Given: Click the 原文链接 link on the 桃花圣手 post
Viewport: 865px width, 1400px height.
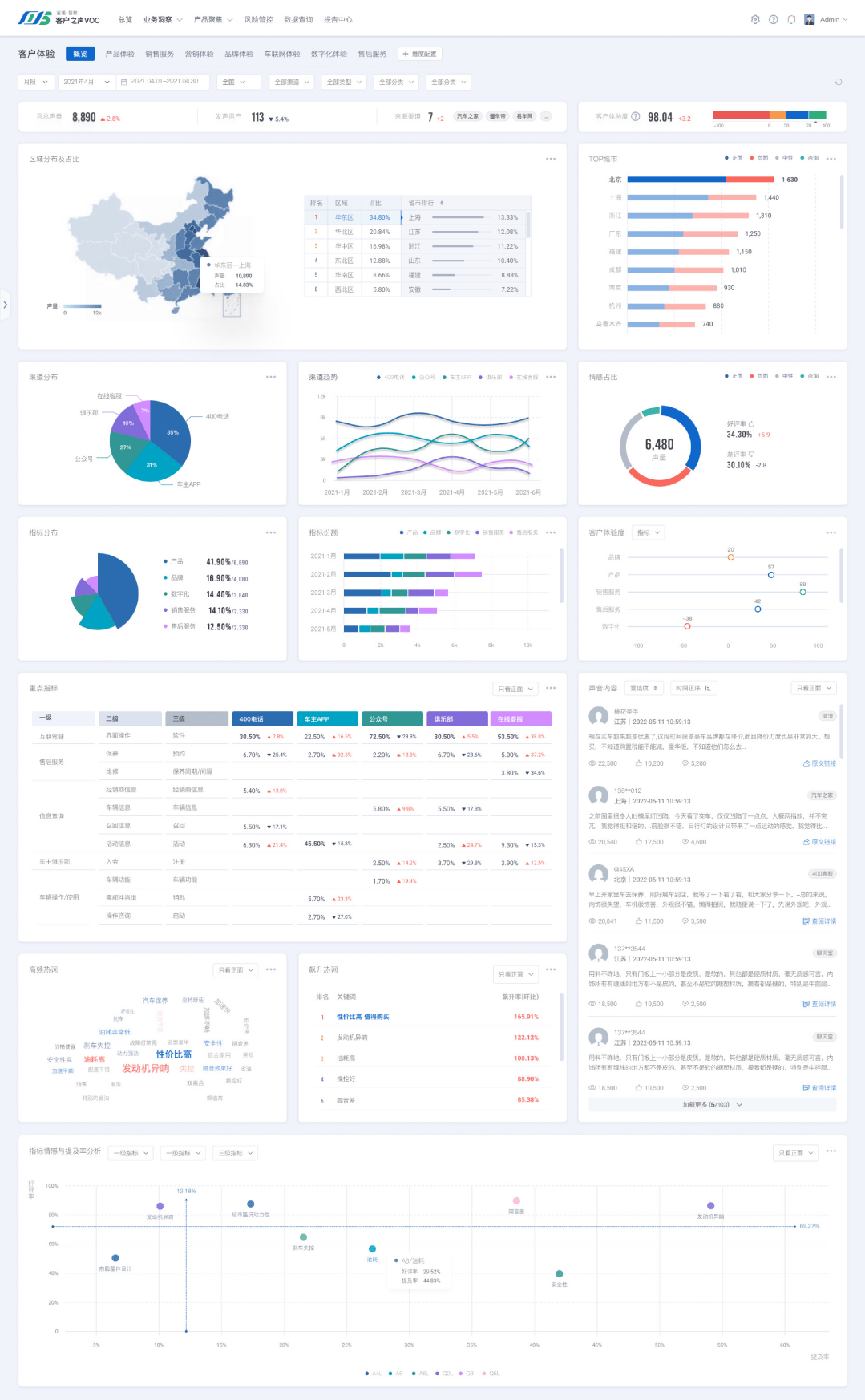Looking at the screenshot, I should [x=819, y=763].
